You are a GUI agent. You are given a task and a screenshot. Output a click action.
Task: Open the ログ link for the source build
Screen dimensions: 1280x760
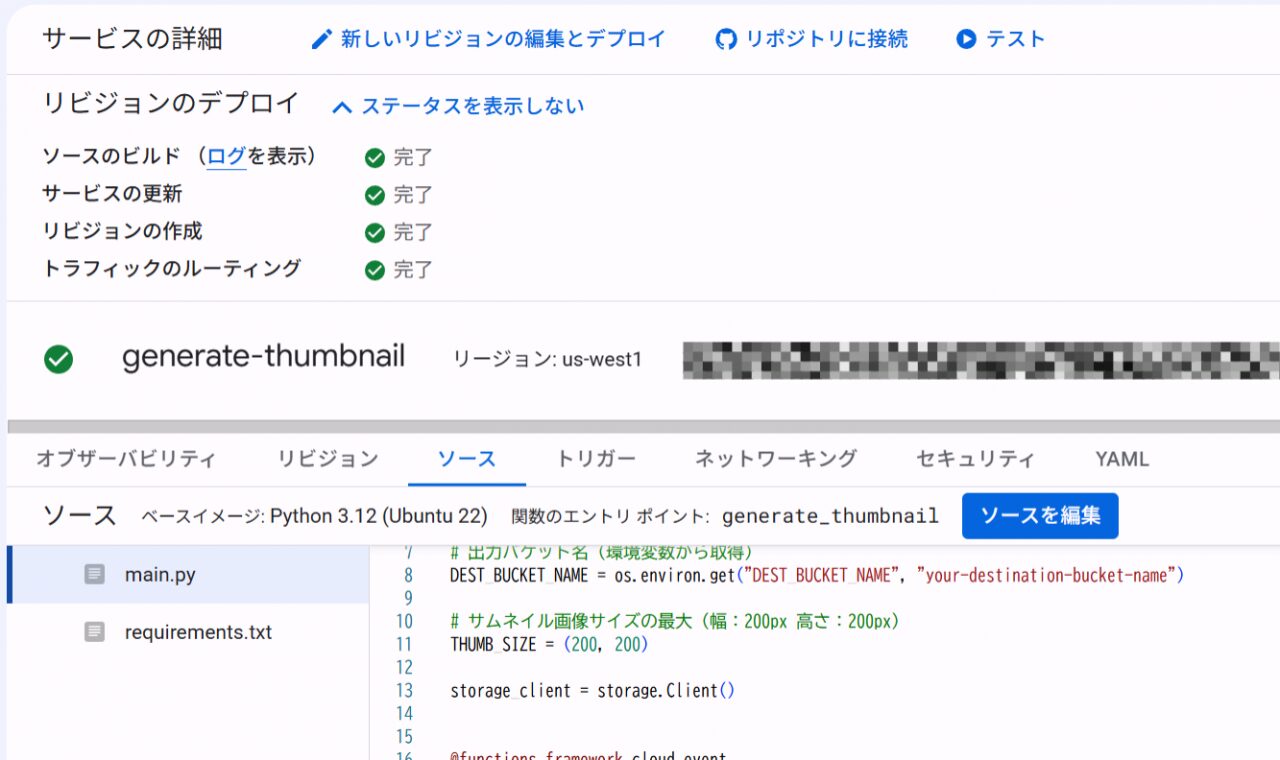(226, 156)
